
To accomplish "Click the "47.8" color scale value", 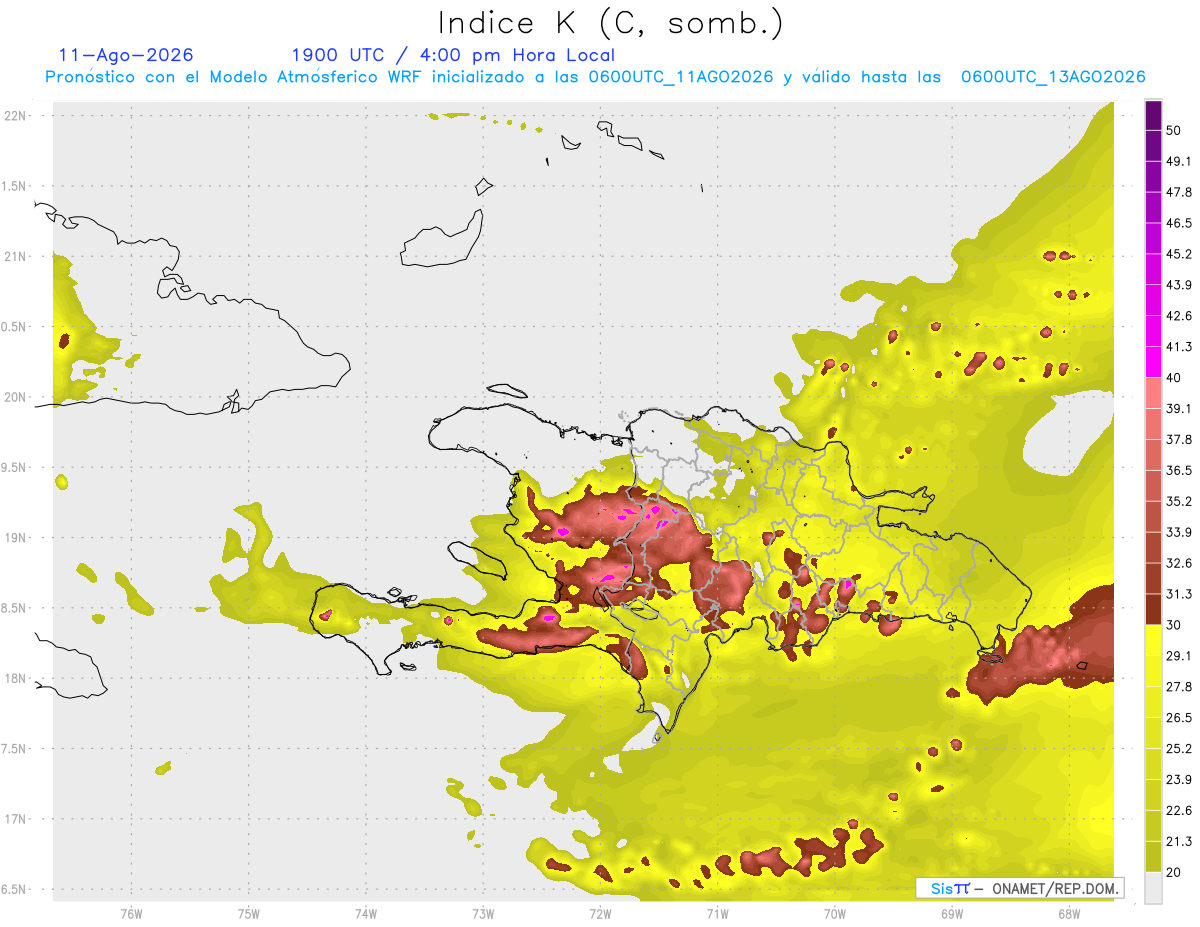I will pyautogui.click(x=1178, y=192).
